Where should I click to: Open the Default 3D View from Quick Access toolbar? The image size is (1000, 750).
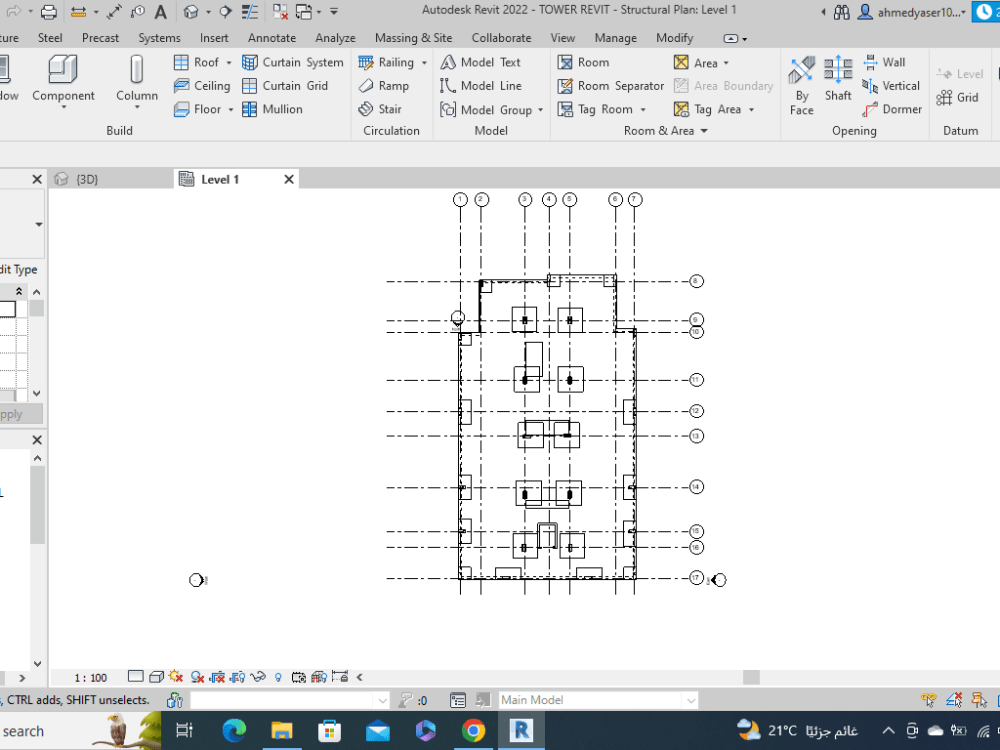(x=190, y=13)
